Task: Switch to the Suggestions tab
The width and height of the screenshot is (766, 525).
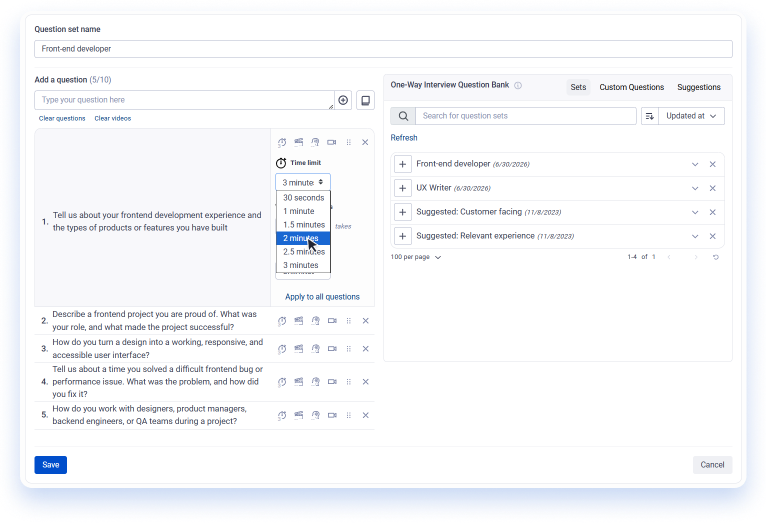Action: [699, 87]
